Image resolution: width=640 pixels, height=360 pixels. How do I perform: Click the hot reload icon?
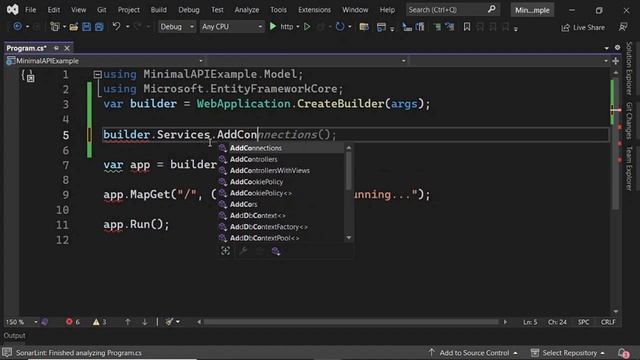(340, 27)
